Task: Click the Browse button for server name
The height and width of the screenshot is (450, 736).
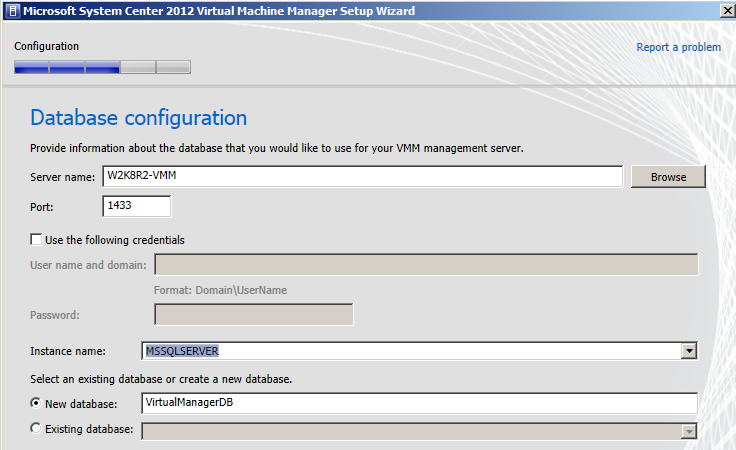Action: (668, 177)
